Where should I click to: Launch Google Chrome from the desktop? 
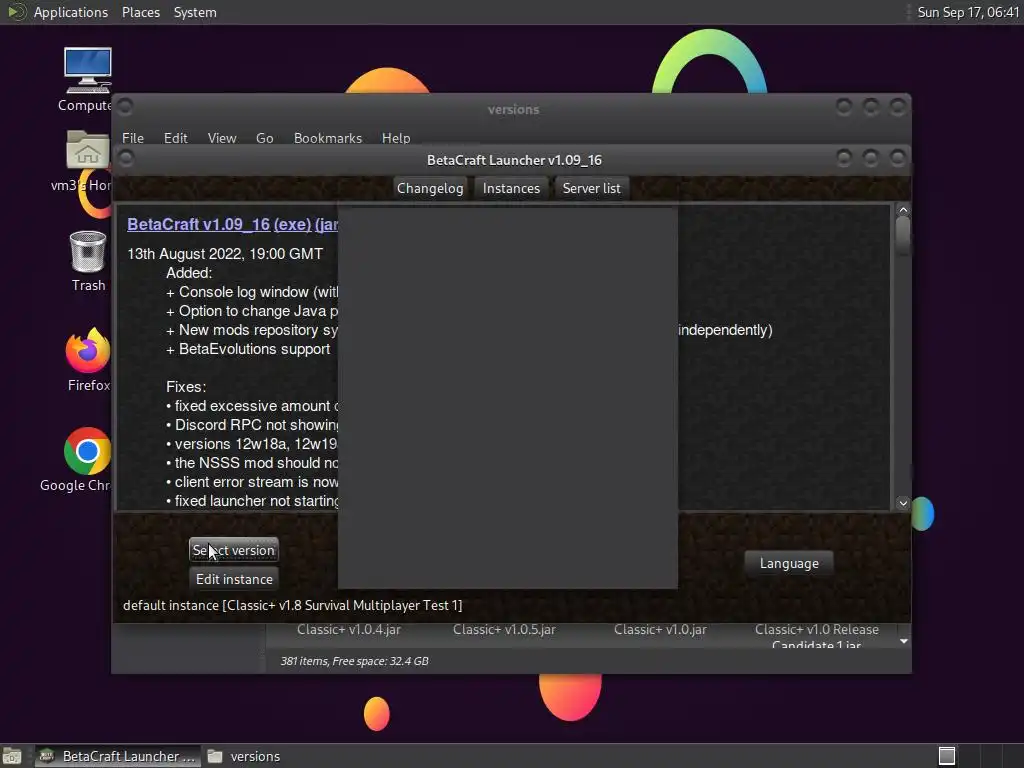tap(88, 451)
